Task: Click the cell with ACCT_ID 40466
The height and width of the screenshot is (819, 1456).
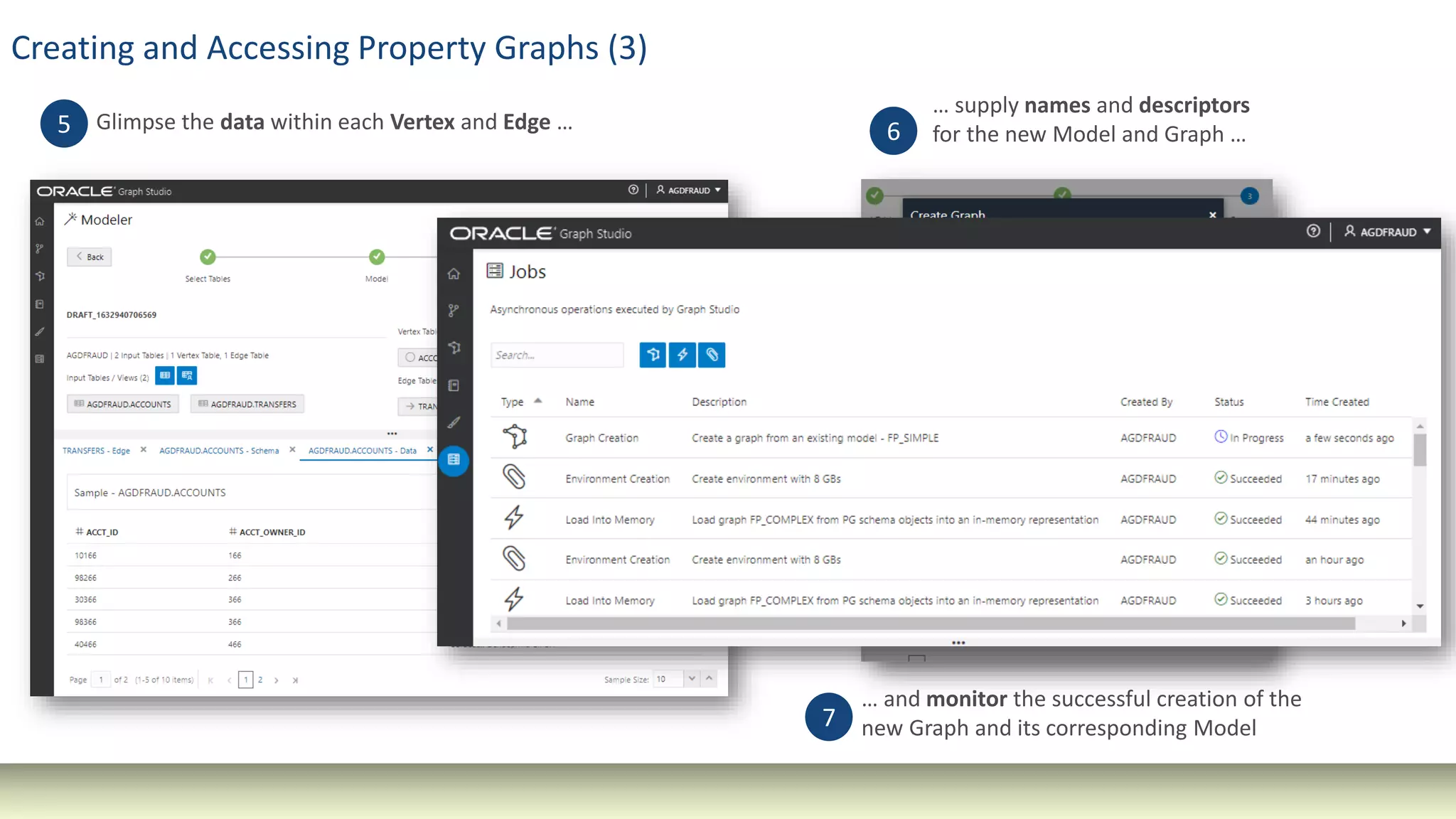Action: [x=85, y=644]
